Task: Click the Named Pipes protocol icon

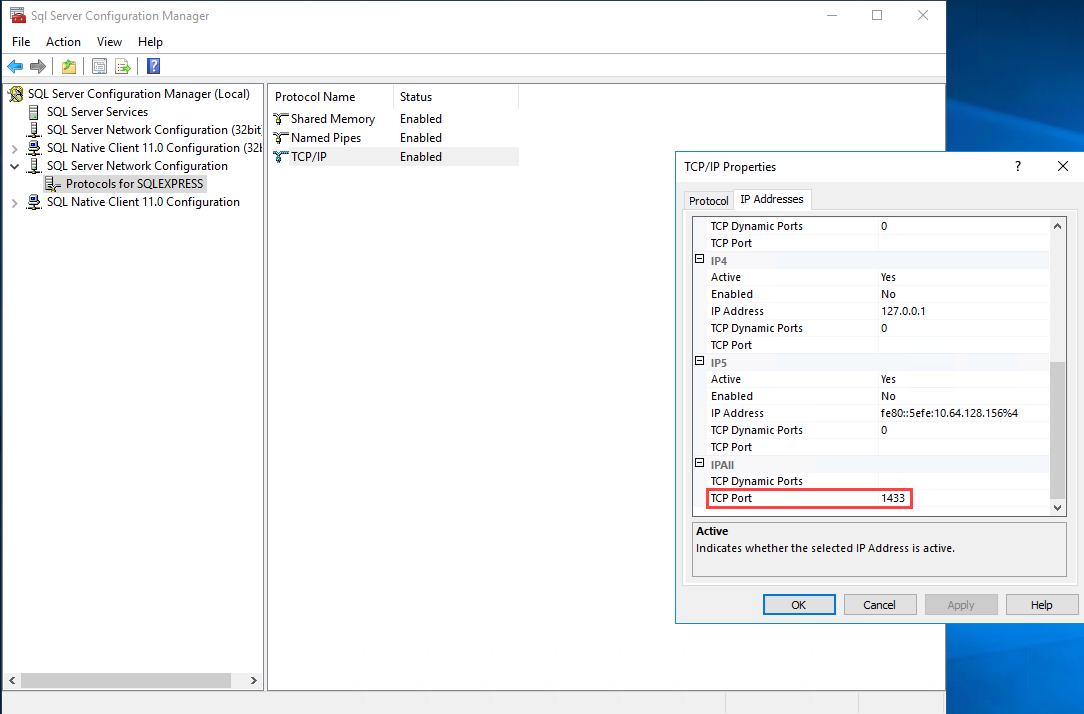Action: point(281,138)
